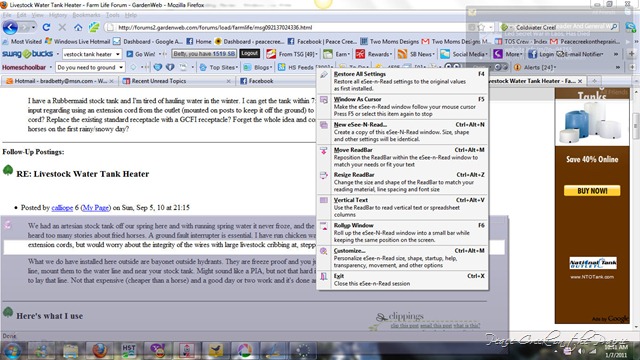This screenshot has width=640, height=360.
Task: Go back with the browser Back arrow
Action: 10,27
